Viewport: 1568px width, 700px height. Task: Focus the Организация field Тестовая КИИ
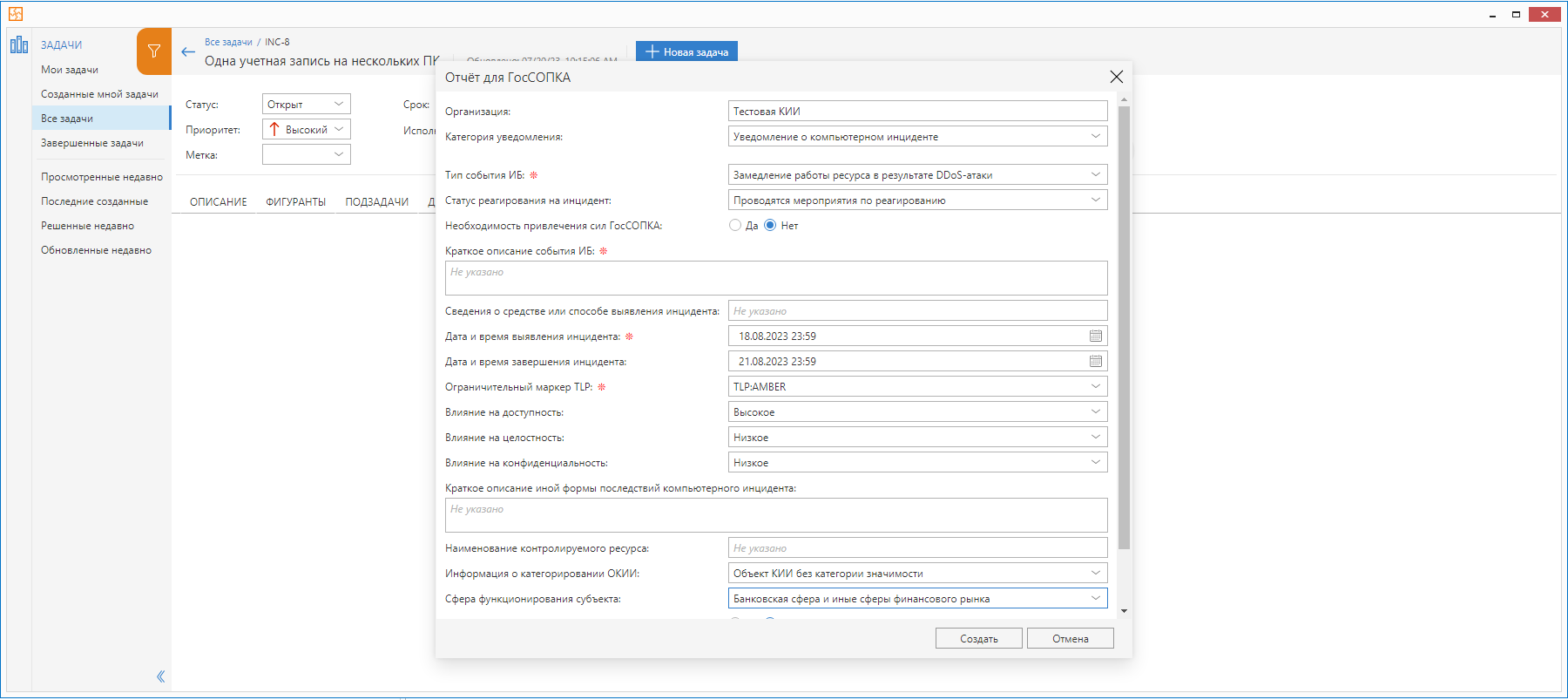click(x=918, y=111)
